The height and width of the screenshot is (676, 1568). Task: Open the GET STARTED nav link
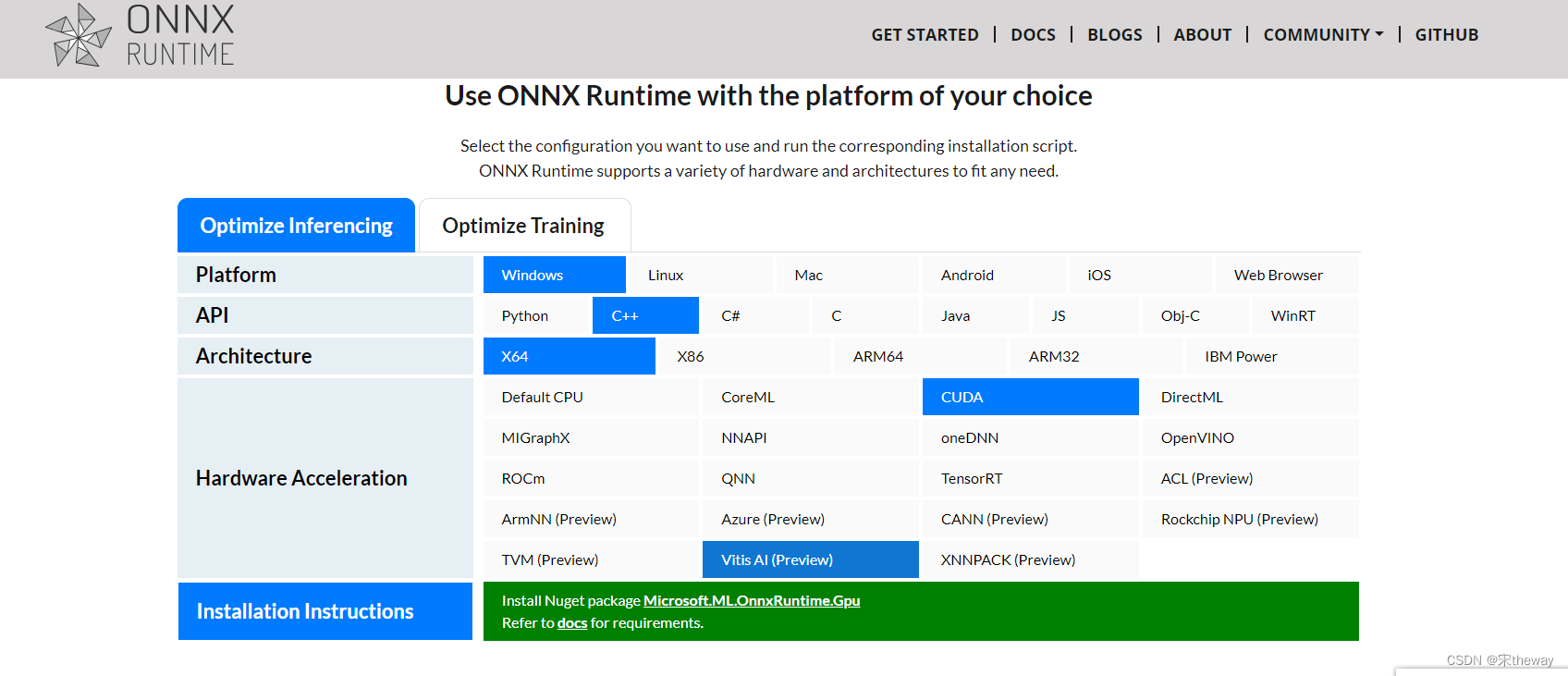[925, 35]
